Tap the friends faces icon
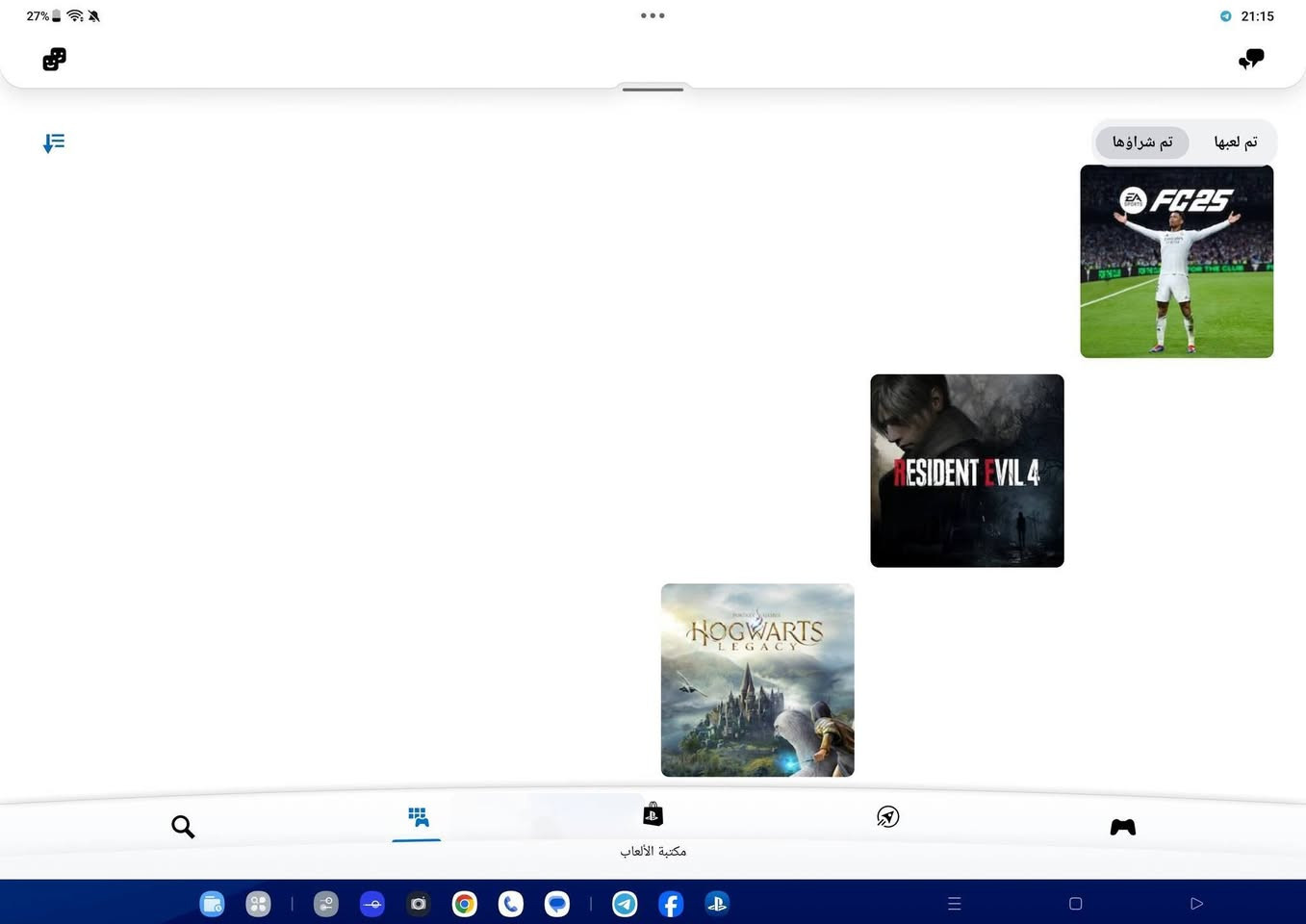This screenshot has width=1306, height=924. (55, 60)
